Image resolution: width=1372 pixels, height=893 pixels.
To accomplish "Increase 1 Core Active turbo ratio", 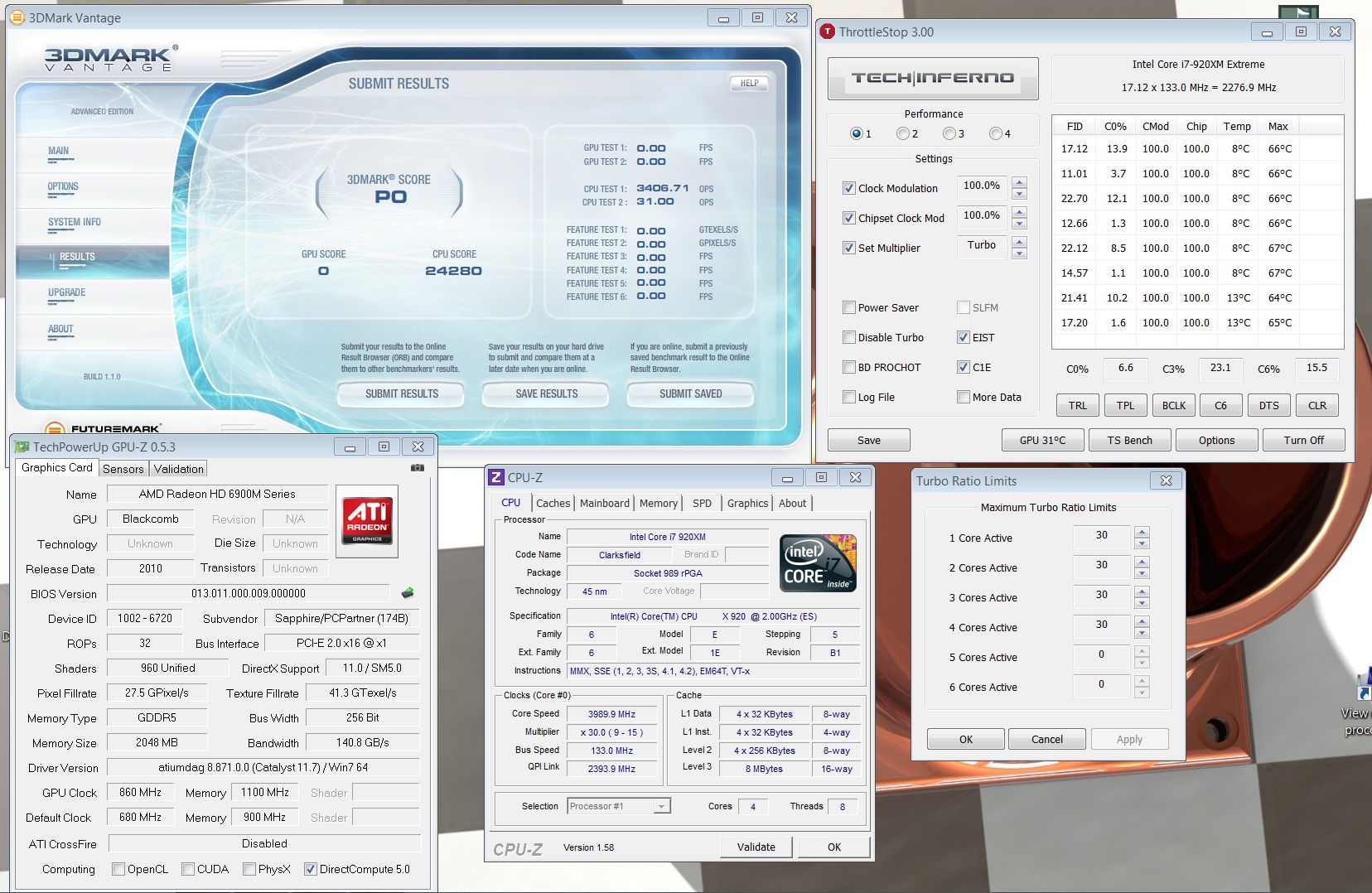I will point(1143,532).
